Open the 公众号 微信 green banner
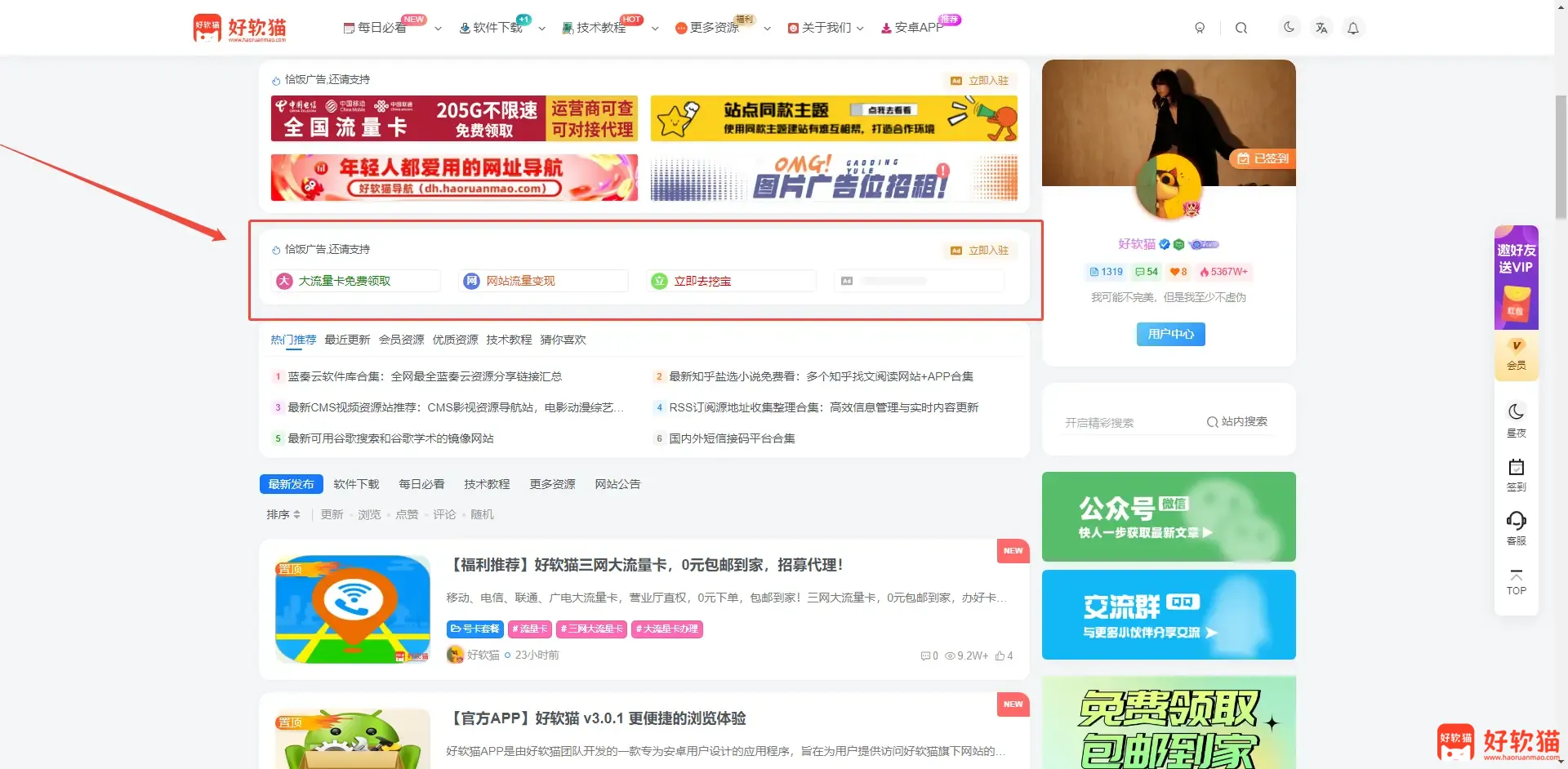This screenshot has height=769, width=1568. 1169,517
